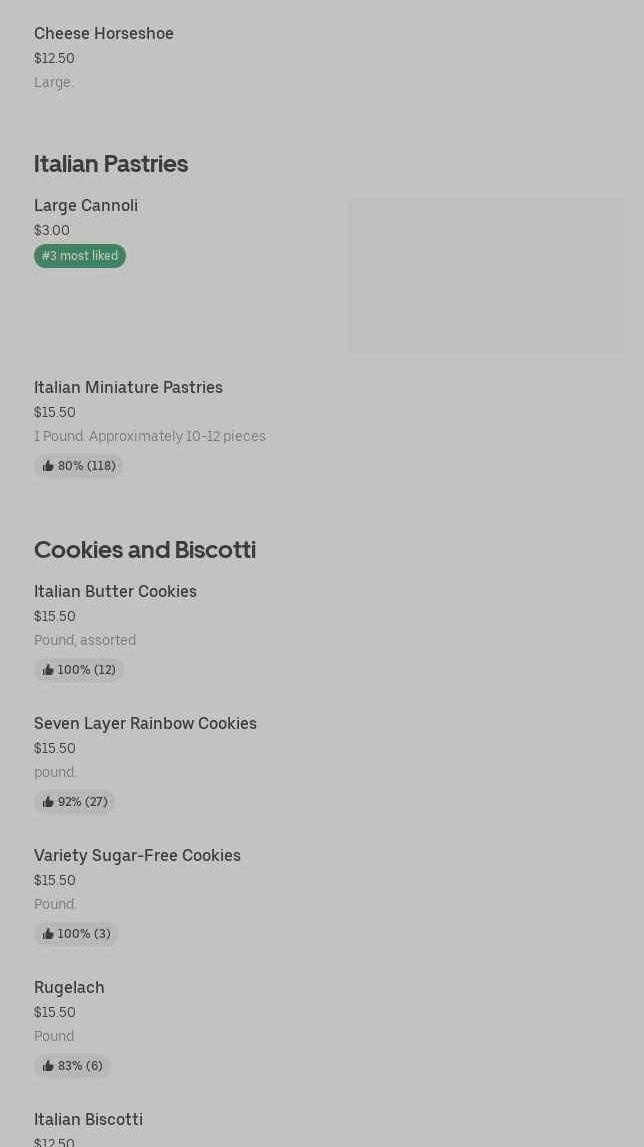The image size is (644, 1147).
Task: Click thumbs-up icon on Variety Sugar-Free Cookies
Action: (48, 934)
